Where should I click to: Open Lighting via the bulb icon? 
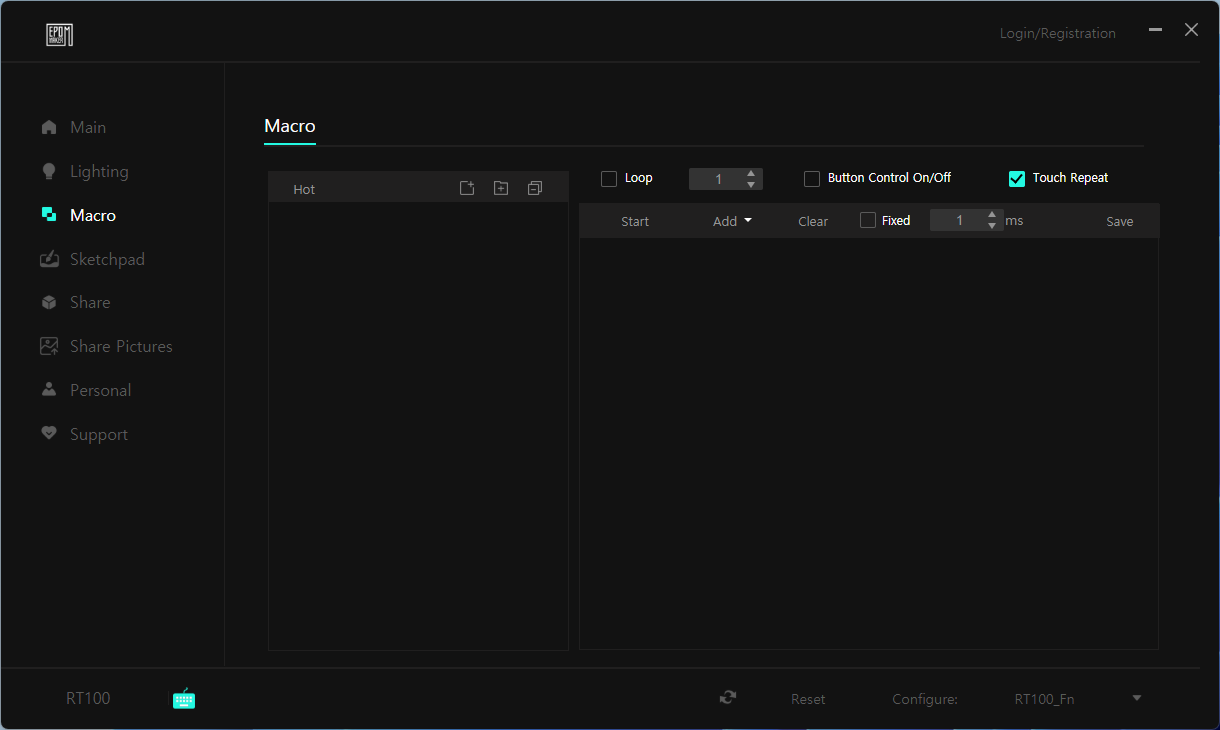(x=49, y=171)
